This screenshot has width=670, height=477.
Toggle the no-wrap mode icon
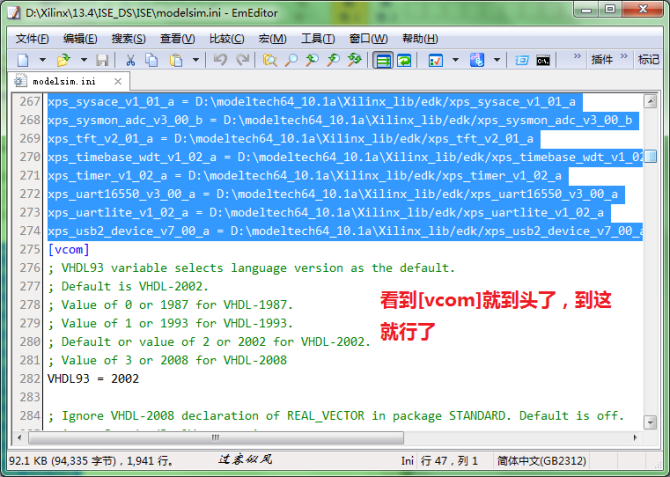382,60
